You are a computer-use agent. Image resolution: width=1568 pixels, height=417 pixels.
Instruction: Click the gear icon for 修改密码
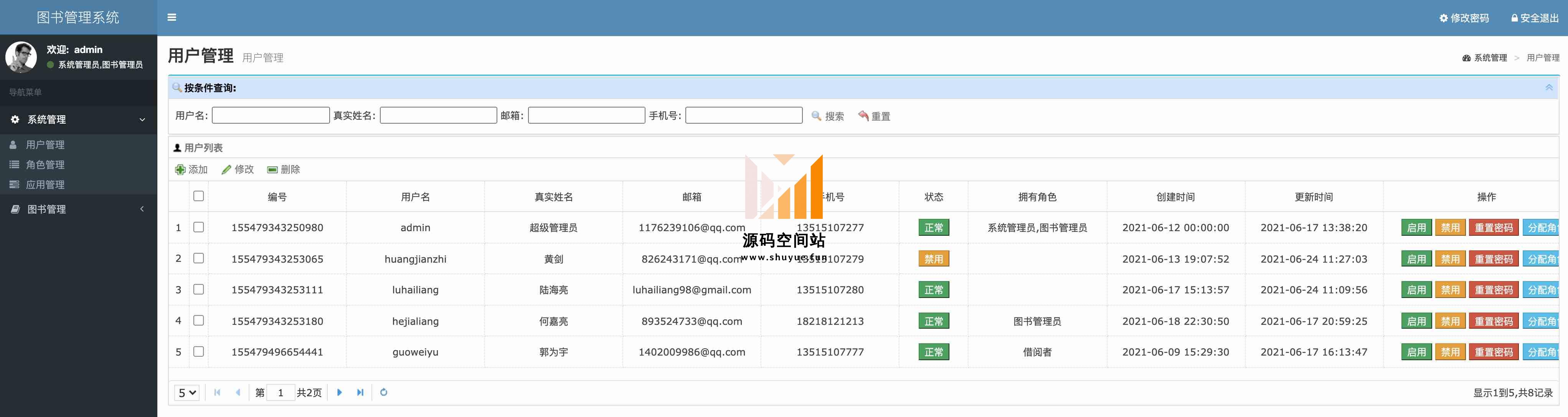[1443, 18]
